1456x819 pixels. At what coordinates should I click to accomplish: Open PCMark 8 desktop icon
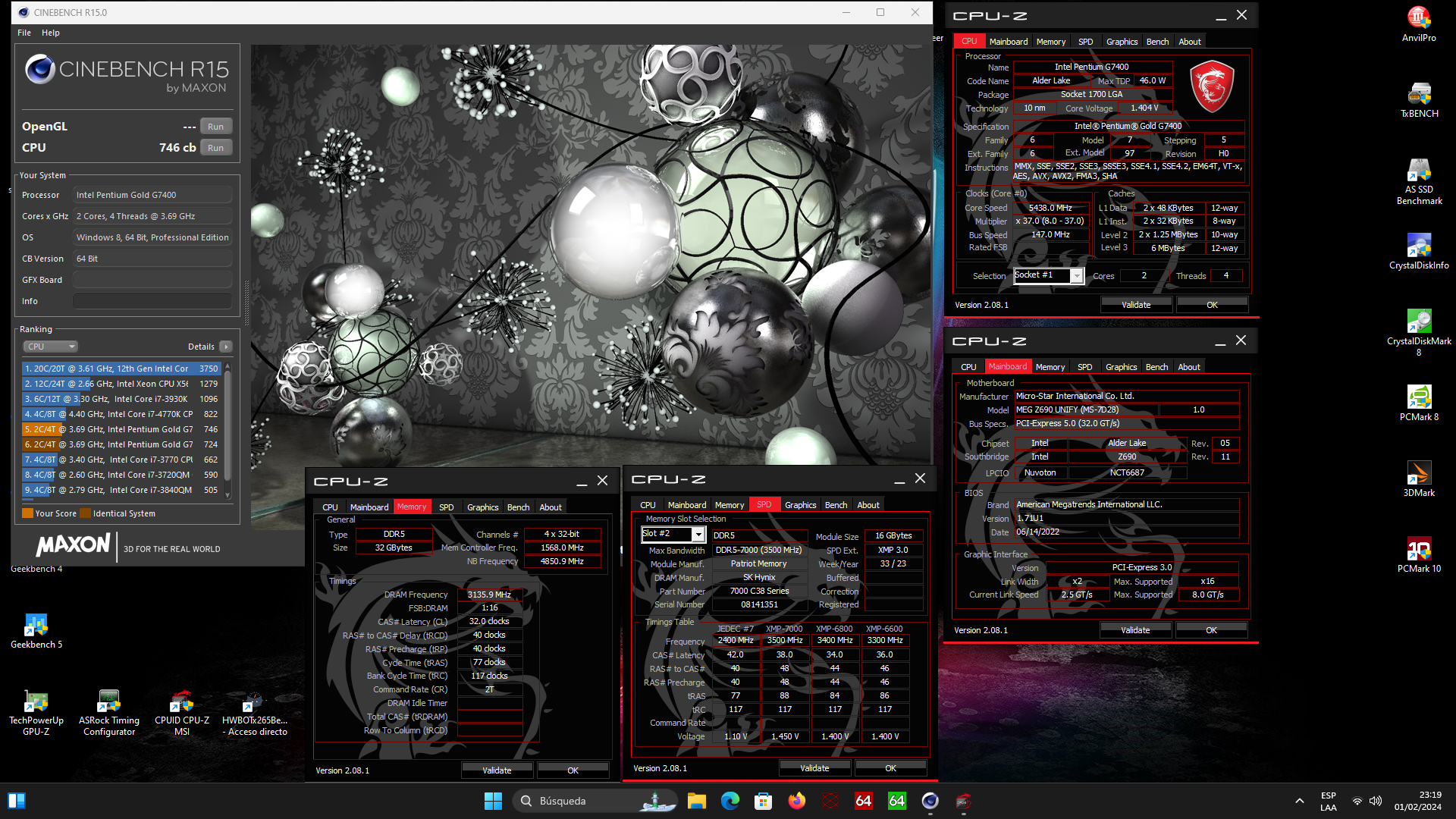1418,403
